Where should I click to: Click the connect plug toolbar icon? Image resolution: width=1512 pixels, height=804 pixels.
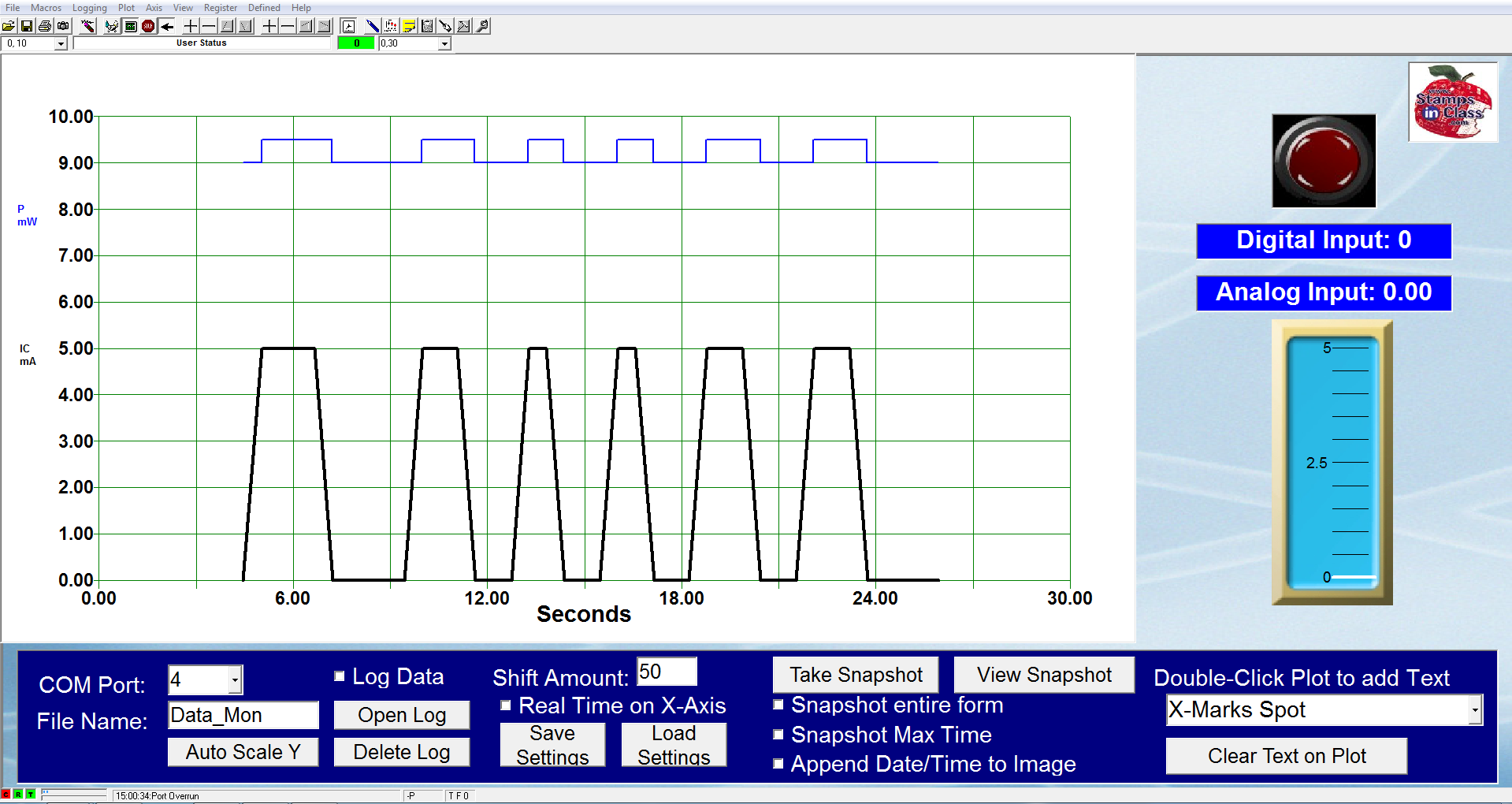(112, 26)
